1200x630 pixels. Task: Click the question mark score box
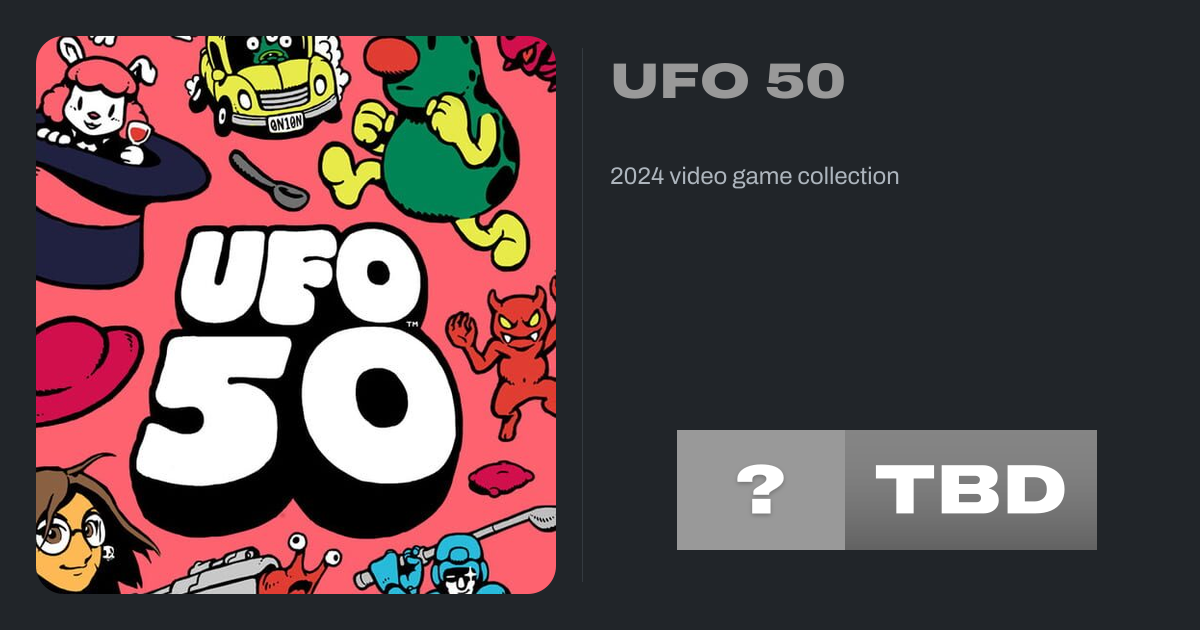[x=761, y=490]
